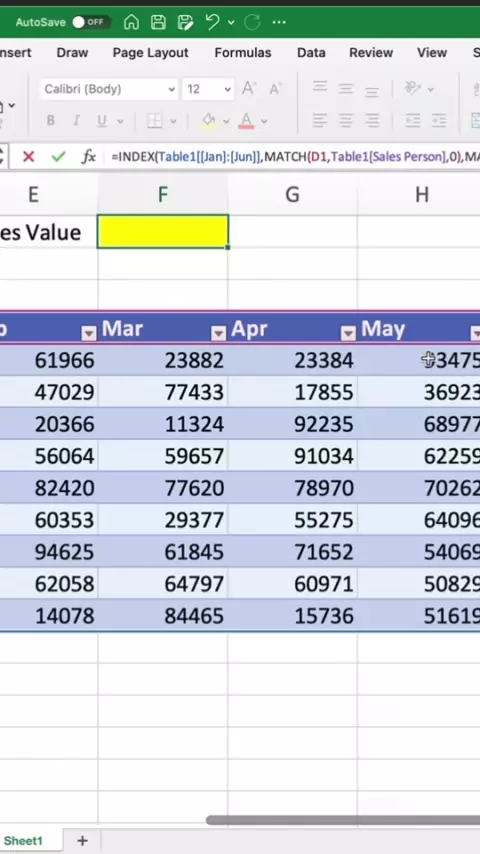Apply Bold formatting

[50, 120]
